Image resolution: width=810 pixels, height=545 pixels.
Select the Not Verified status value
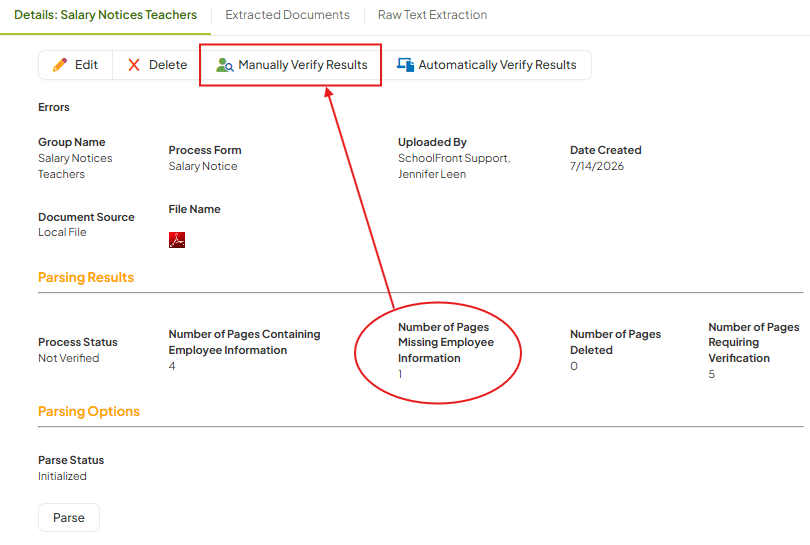[x=69, y=358]
